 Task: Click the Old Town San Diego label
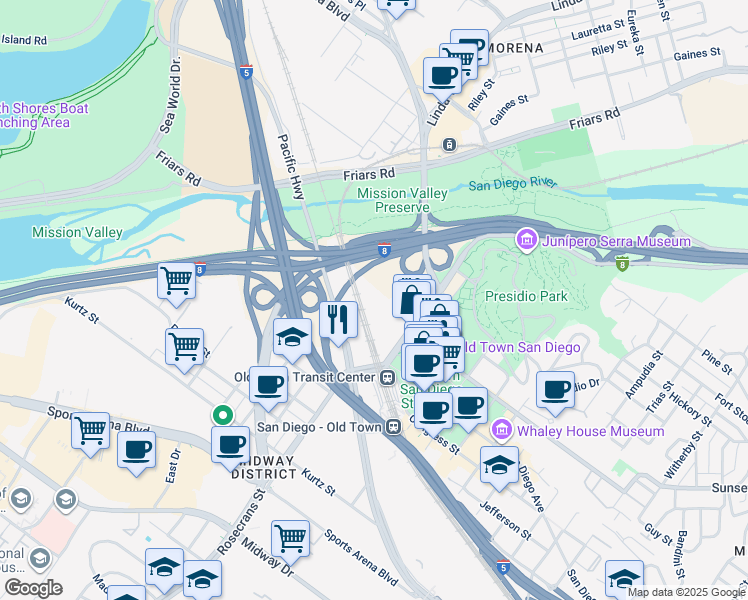[x=523, y=347]
